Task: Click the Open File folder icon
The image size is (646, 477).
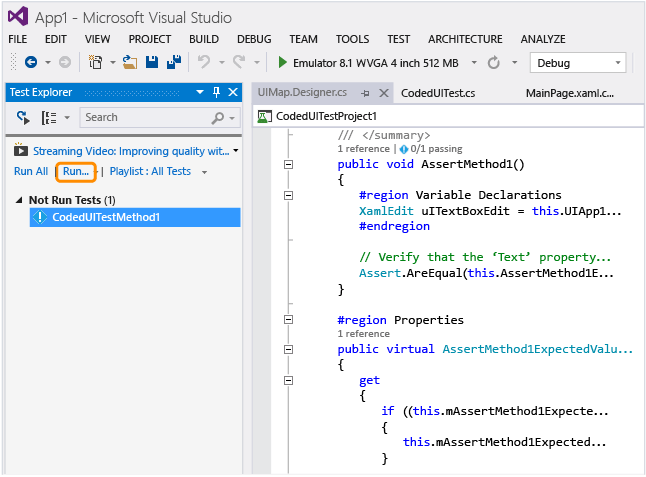Action: click(x=130, y=63)
